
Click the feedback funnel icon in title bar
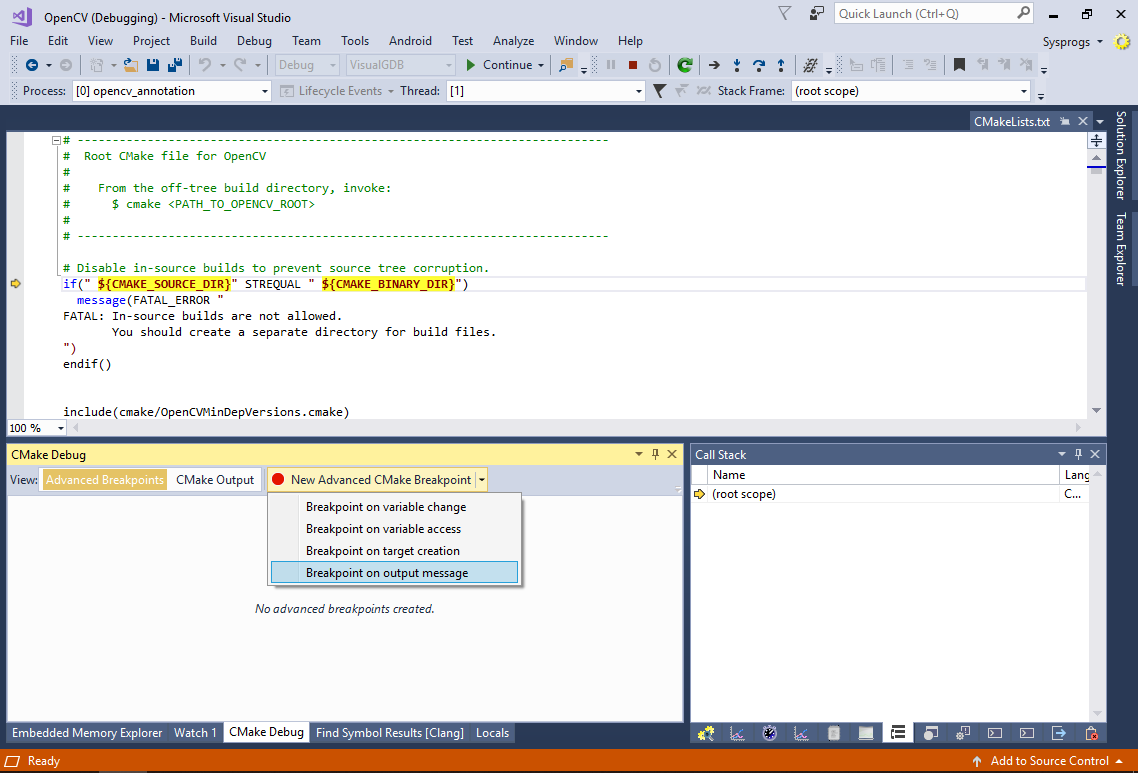785,13
